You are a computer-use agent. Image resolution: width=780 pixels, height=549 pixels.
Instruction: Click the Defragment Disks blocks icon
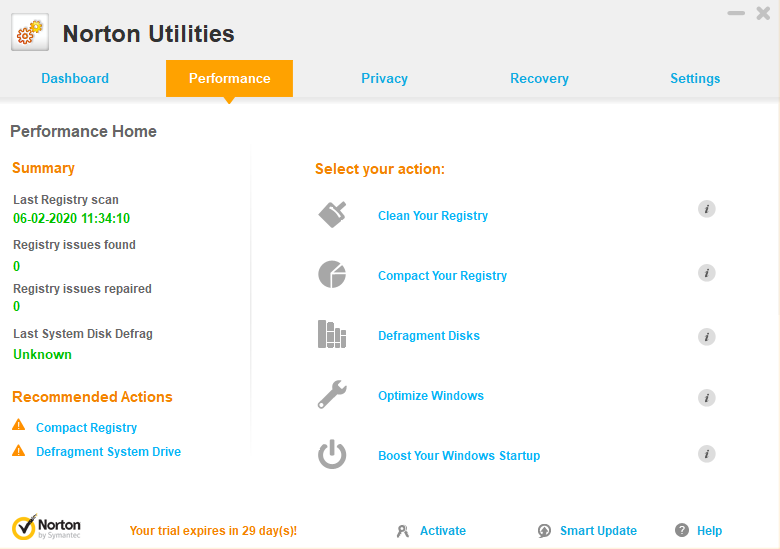(x=332, y=334)
